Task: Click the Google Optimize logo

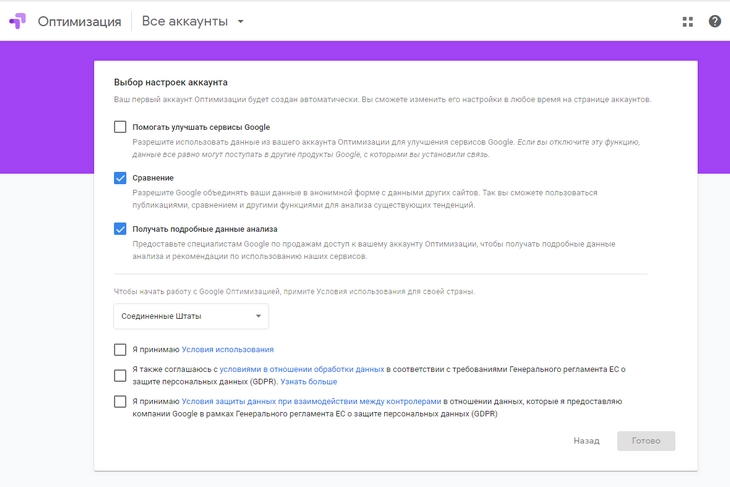Action: pos(18,21)
